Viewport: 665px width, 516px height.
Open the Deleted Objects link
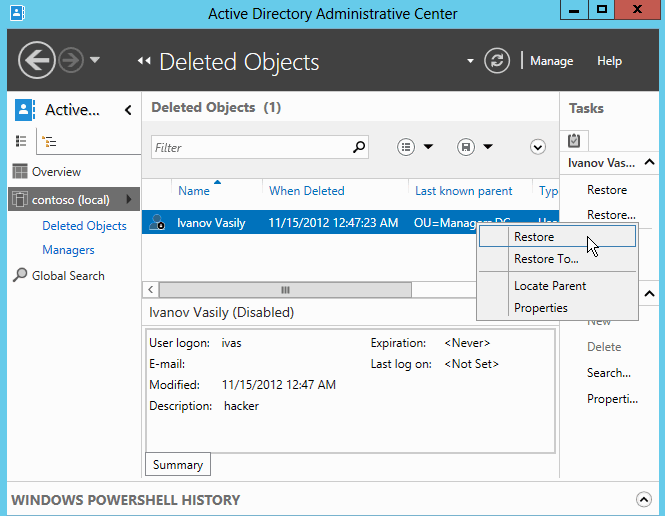84,226
